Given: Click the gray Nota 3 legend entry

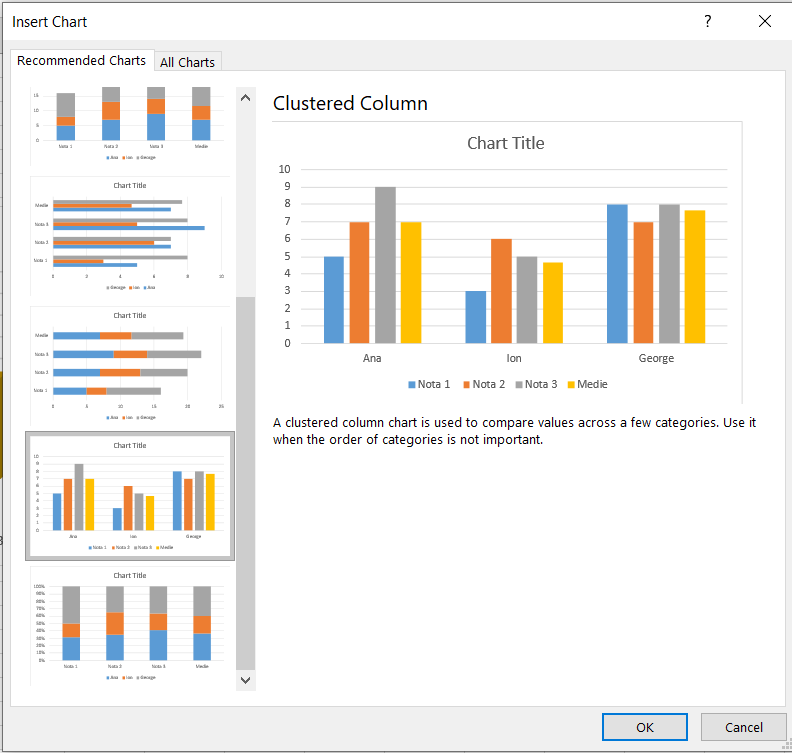Looking at the screenshot, I should pyautogui.click(x=537, y=384).
